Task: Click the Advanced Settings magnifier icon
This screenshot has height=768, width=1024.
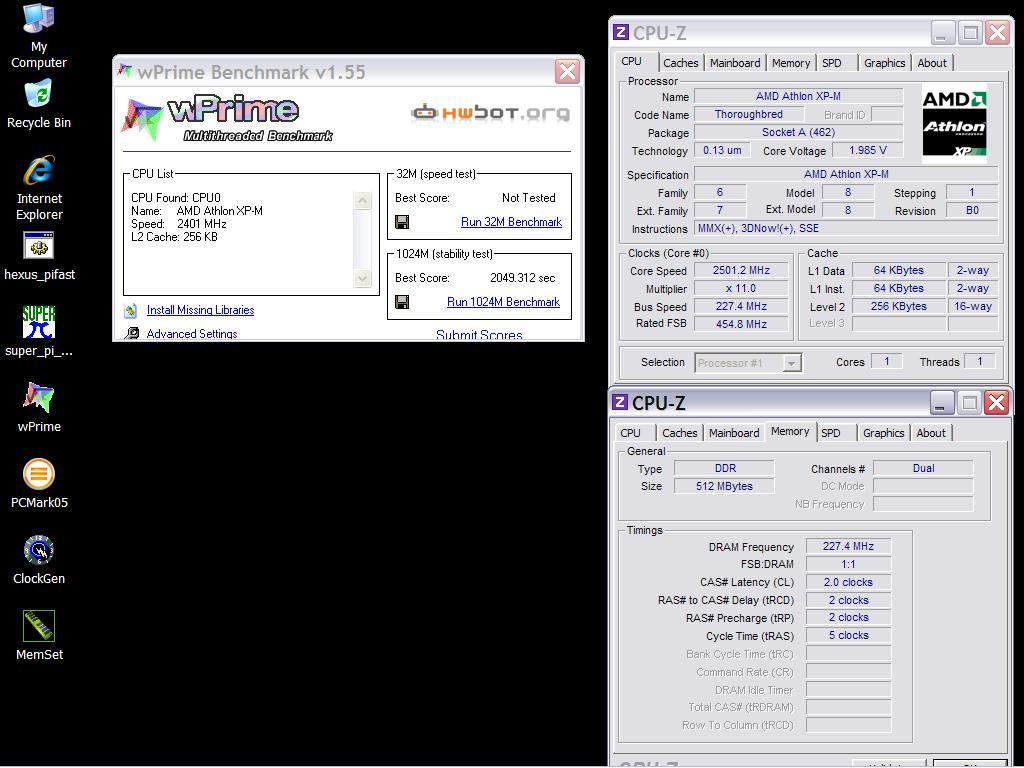Action: (131, 333)
